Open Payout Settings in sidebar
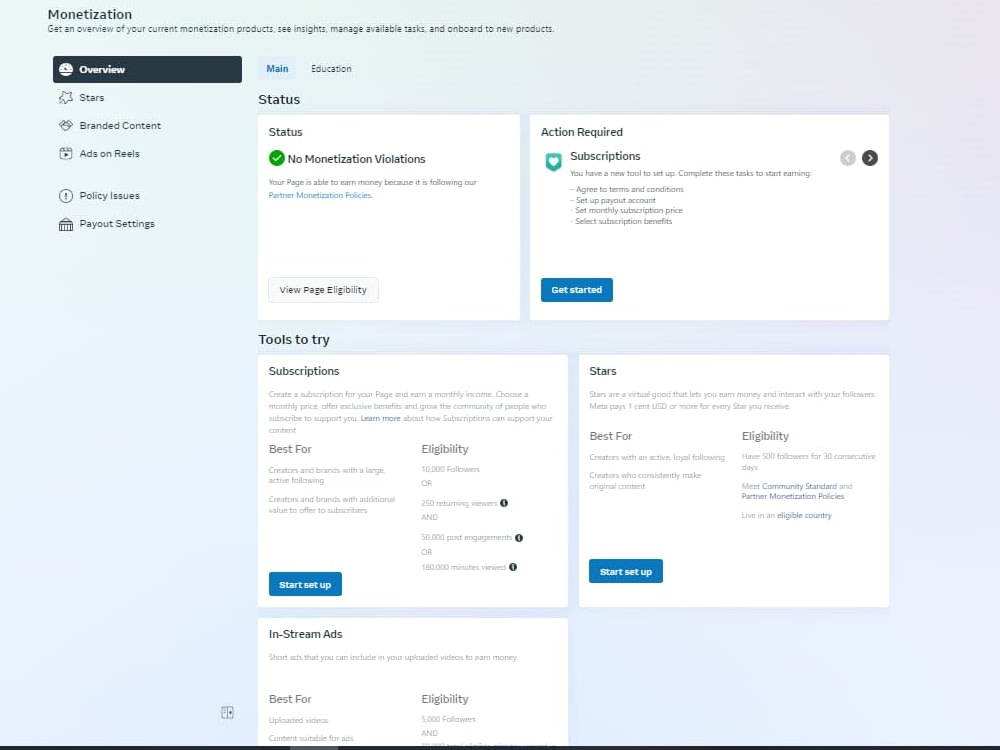The image size is (1000, 750). coord(117,224)
